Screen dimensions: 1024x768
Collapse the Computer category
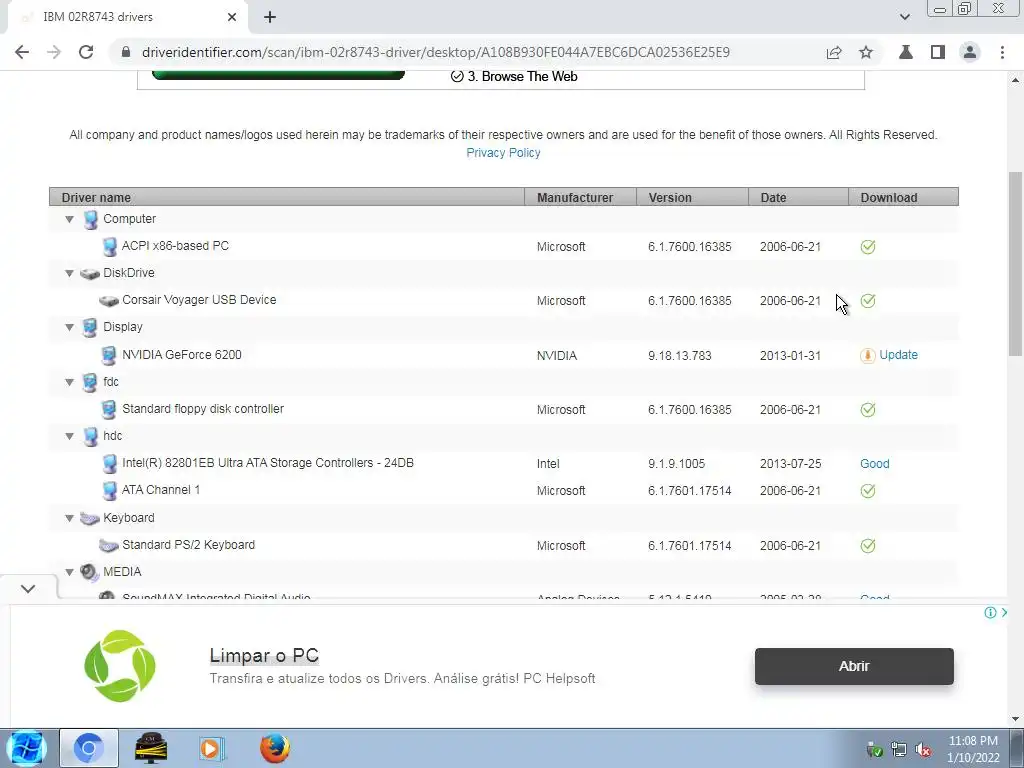69,219
